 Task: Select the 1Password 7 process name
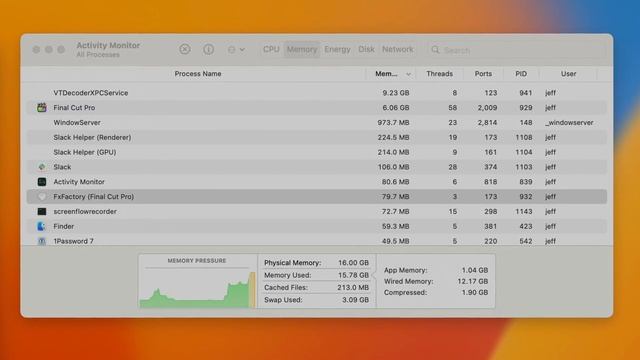(73, 241)
